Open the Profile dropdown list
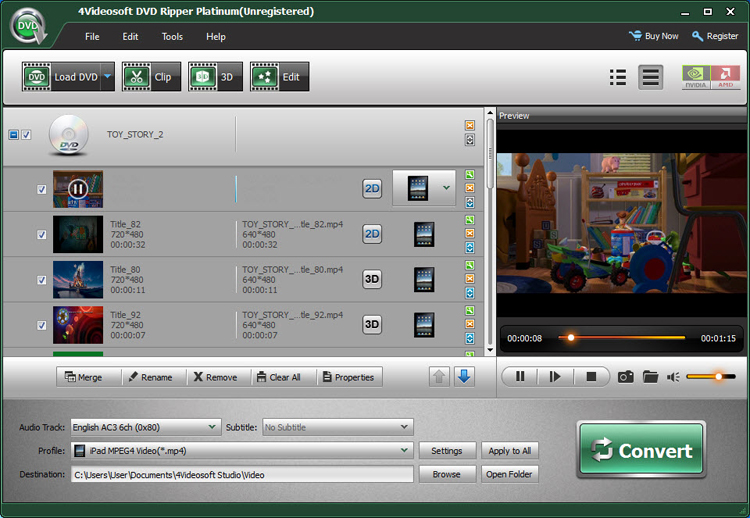 pyautogui.click(x=242, y=451)
